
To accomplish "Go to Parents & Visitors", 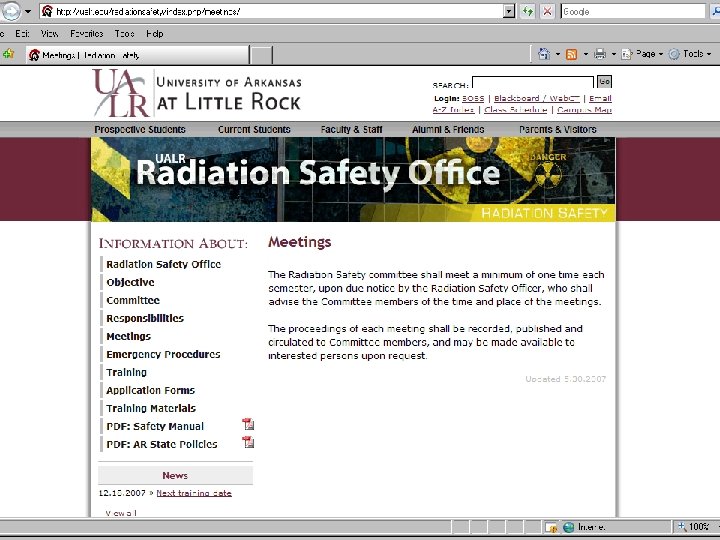I will [557, 129].
